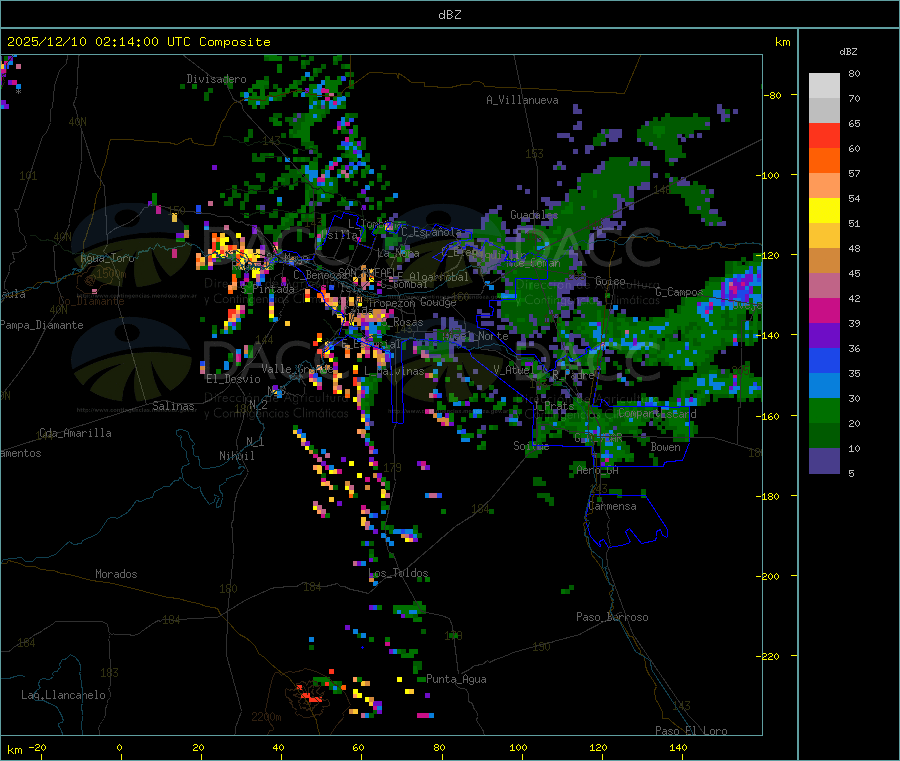The image size is (900, 761).
Task: Click the Lag.Llancanelo label
Action: click(x=63, y=695)
